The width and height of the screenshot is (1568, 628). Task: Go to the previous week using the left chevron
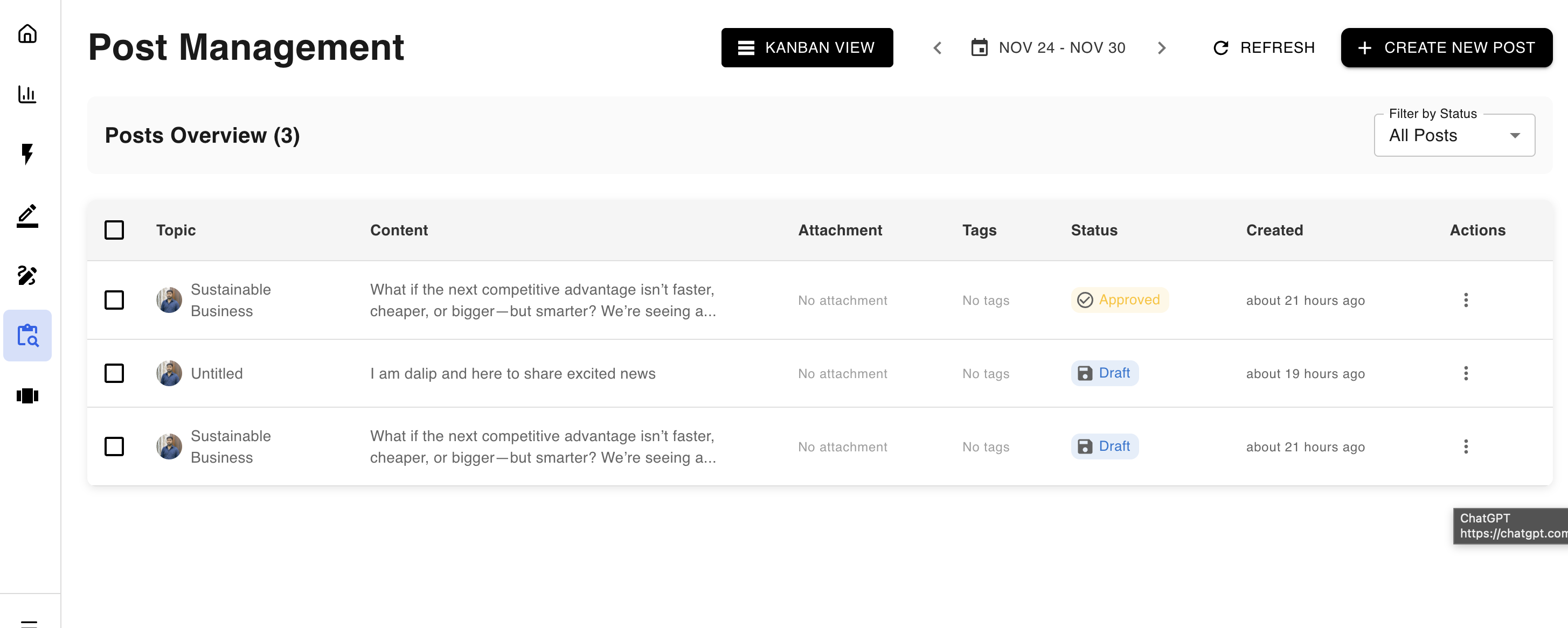pyautogui.click(x=938, y=47)
